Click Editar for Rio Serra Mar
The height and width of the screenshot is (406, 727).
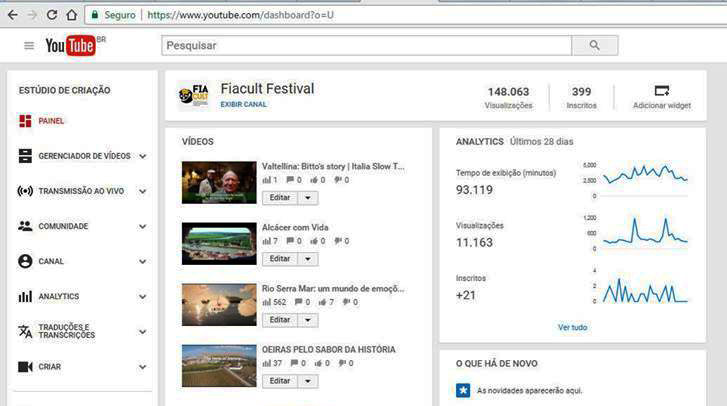pos(280,320)
